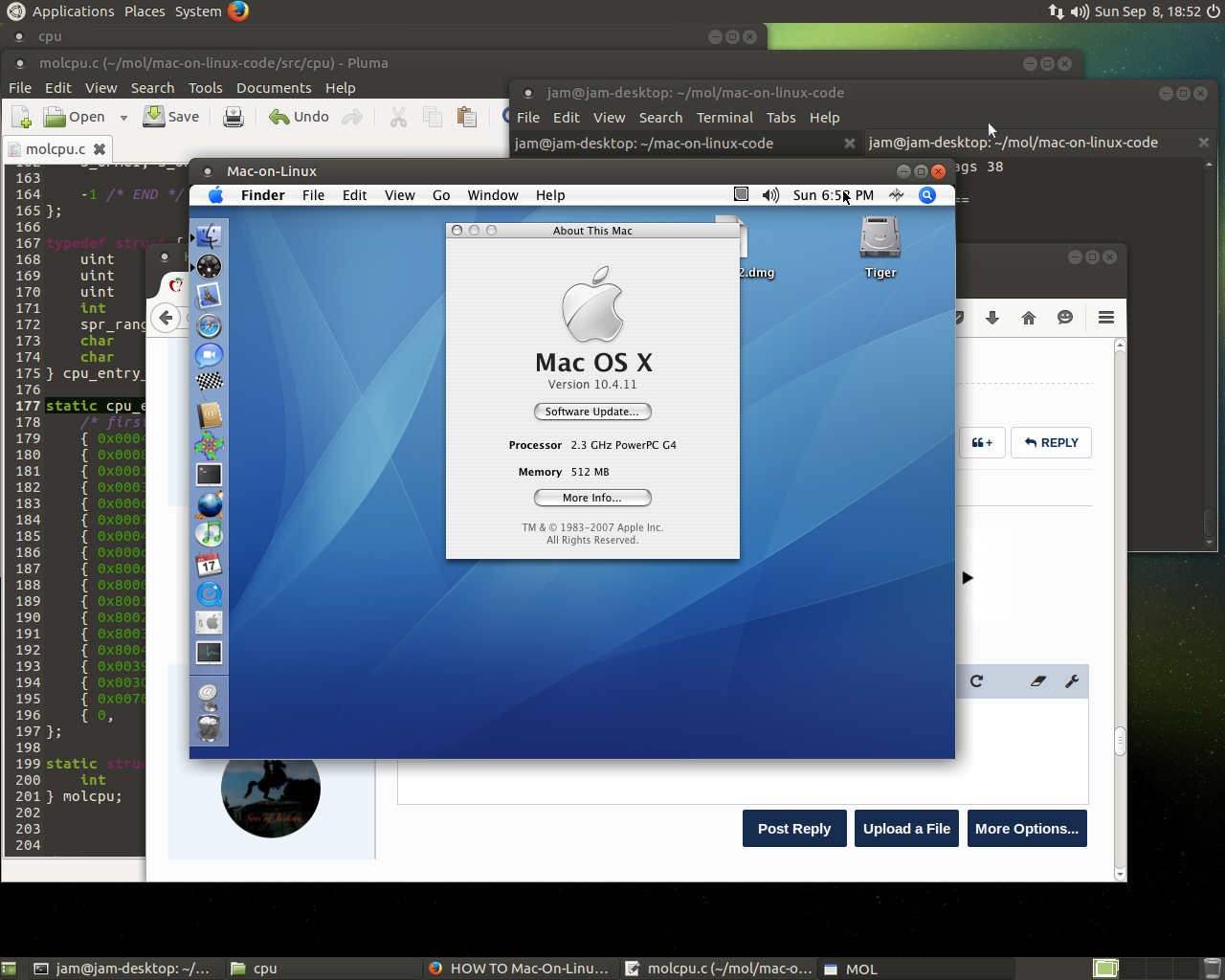This screenshot has height=980, width=1225.
Task: Click the Pluma Paste clipboard icon
Action: point(467,117)
